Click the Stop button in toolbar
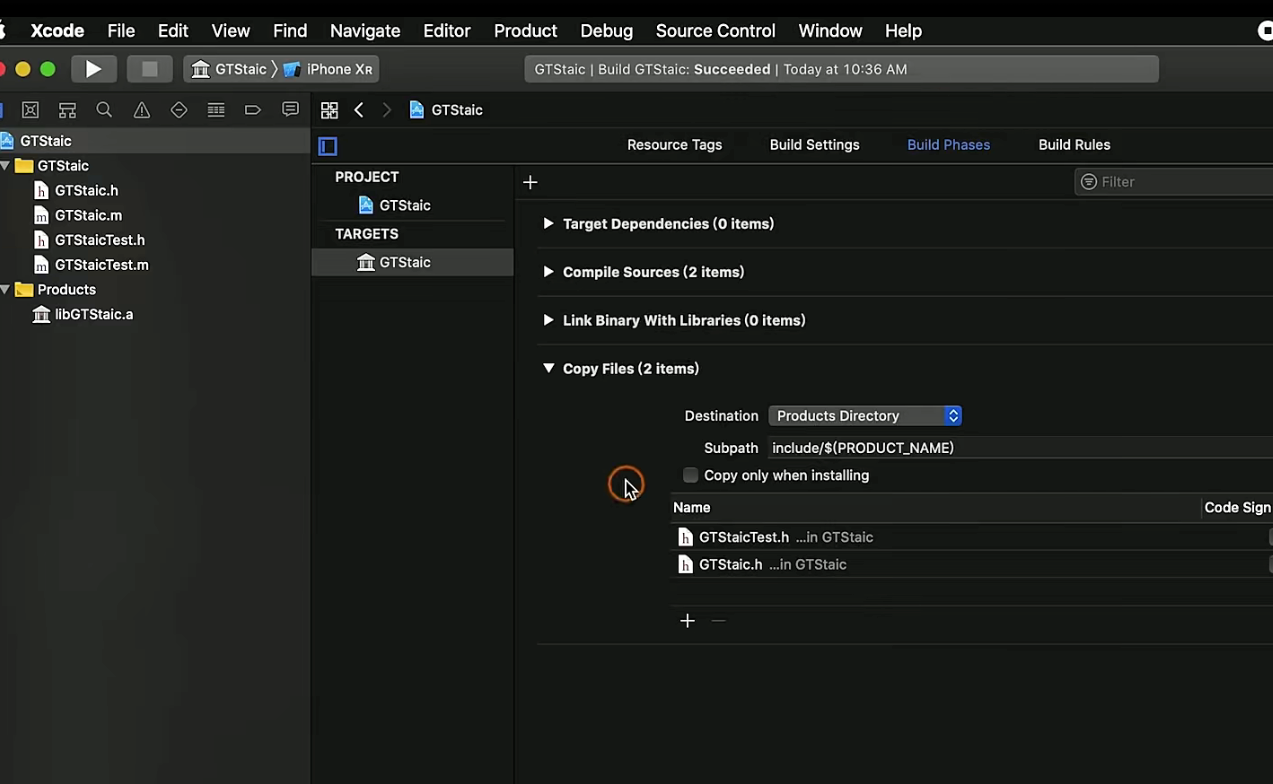1273x784 pixels. tap(149, 69)
